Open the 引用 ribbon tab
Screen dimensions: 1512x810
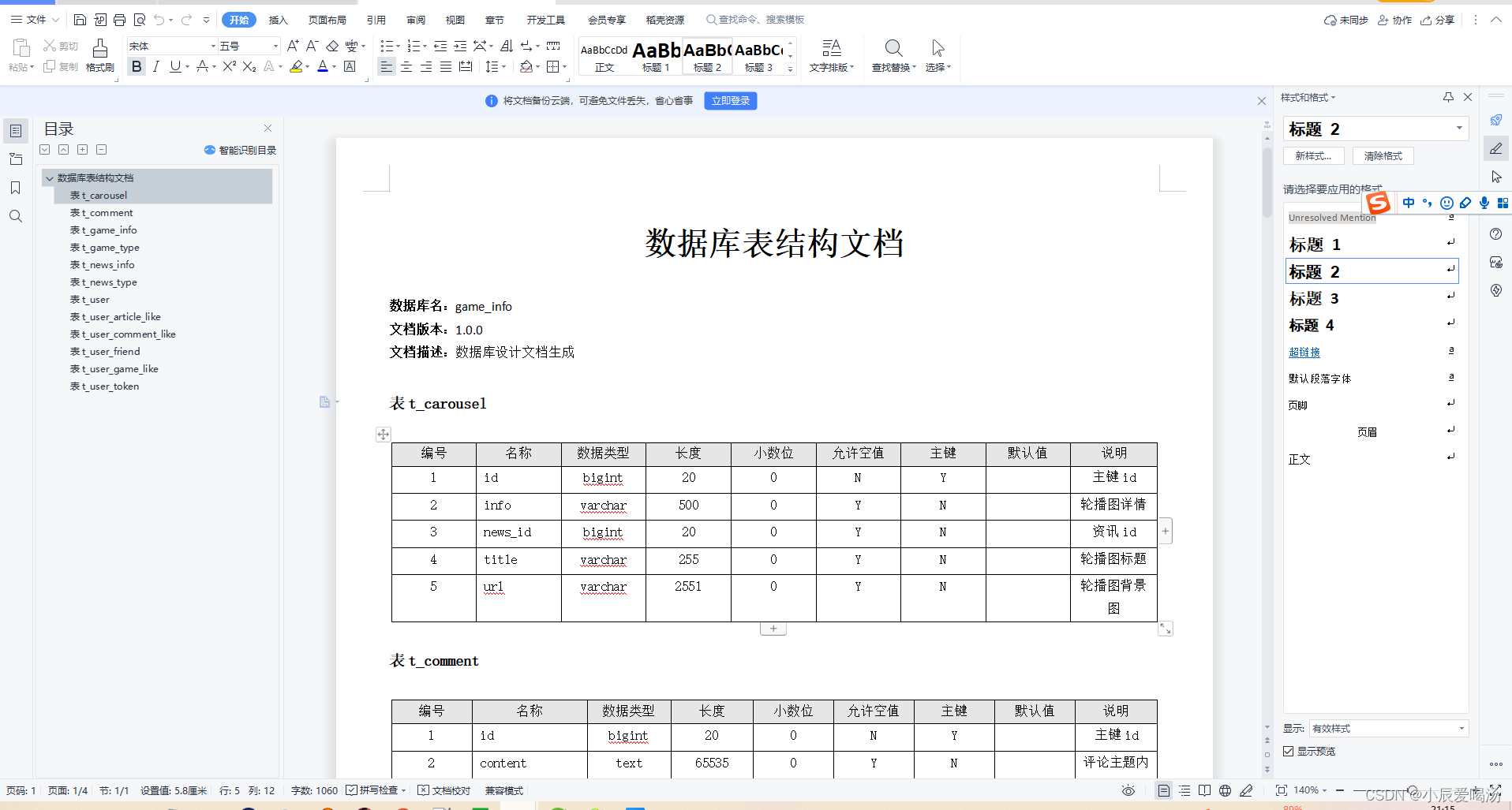[376, 20]
